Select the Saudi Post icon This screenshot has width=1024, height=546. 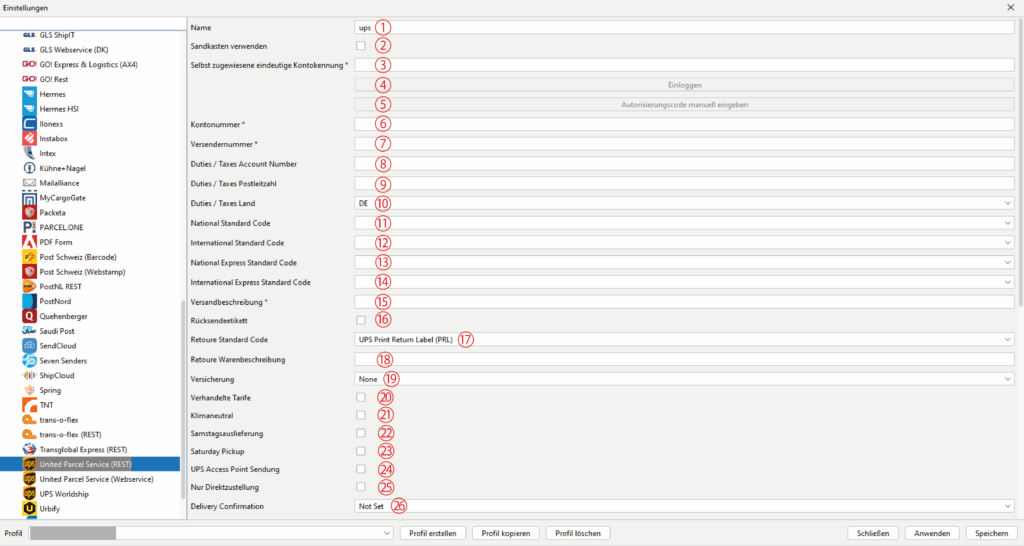[x=29, y=330]
